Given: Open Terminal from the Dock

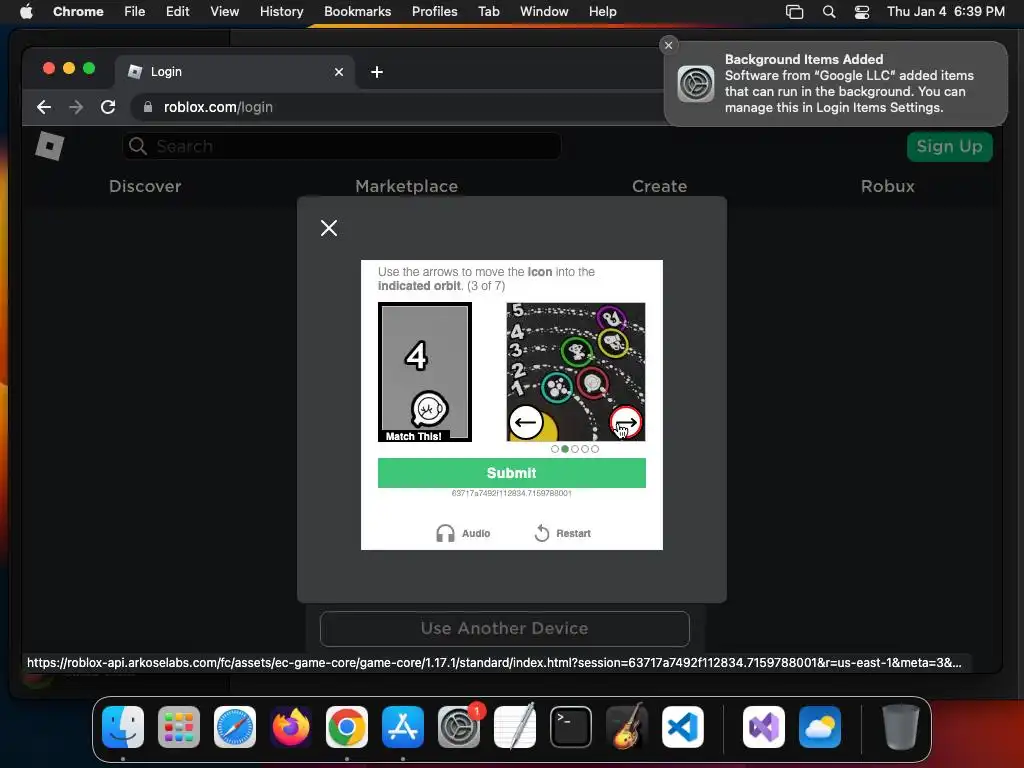Looking at the screenshot, I should coord(571,727).
